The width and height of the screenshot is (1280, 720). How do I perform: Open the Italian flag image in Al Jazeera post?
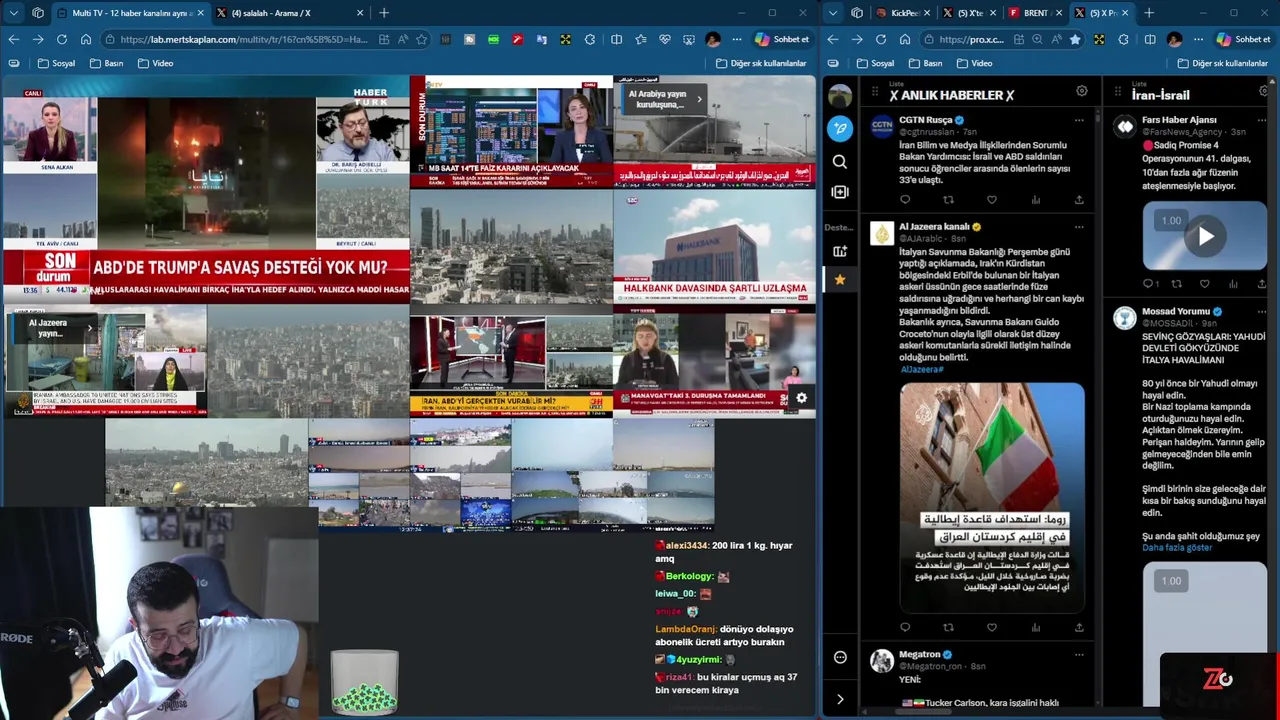[991, 498]
